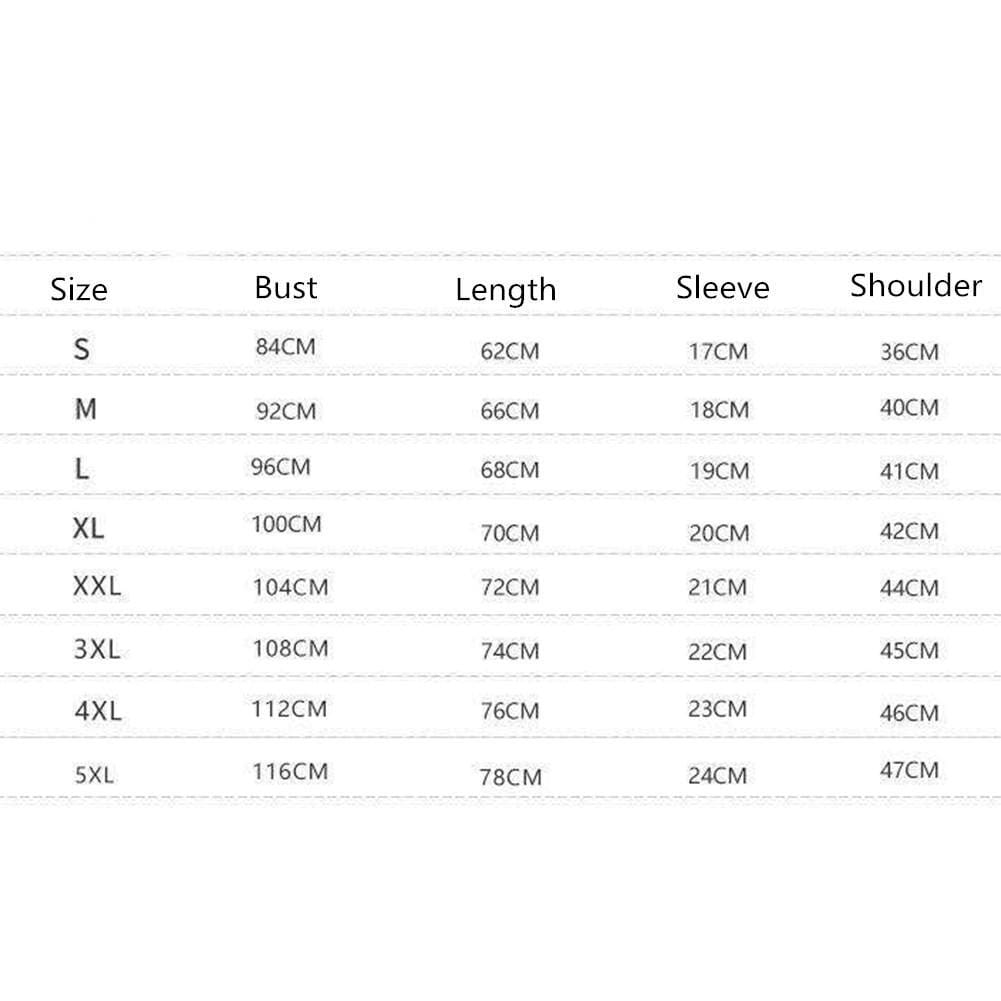
Task: Click the 36CM shoulder value
Action: 909,352
